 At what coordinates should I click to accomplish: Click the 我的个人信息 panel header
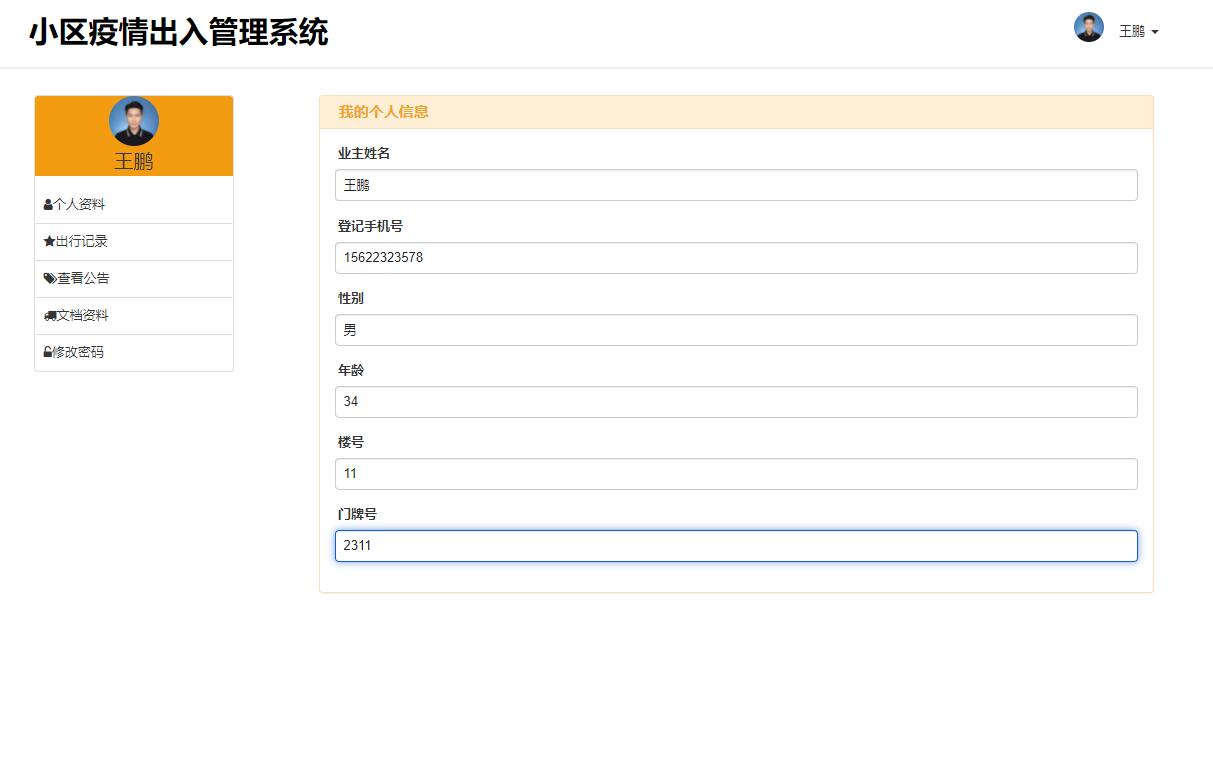pos(383,112)
